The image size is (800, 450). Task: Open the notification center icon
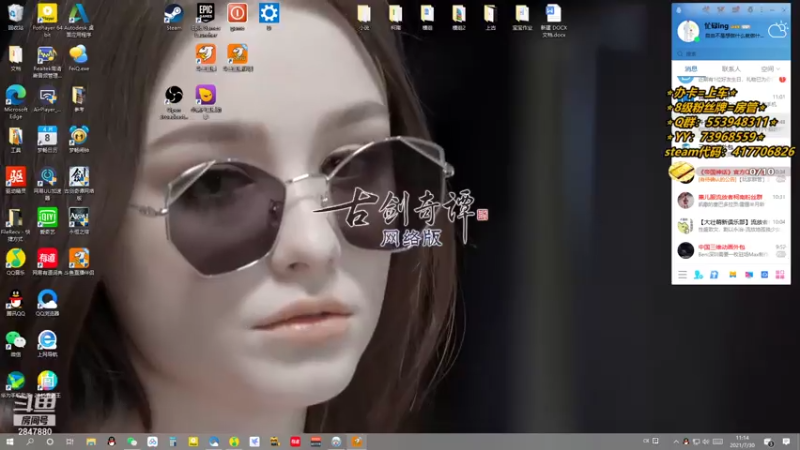[786, 441]
